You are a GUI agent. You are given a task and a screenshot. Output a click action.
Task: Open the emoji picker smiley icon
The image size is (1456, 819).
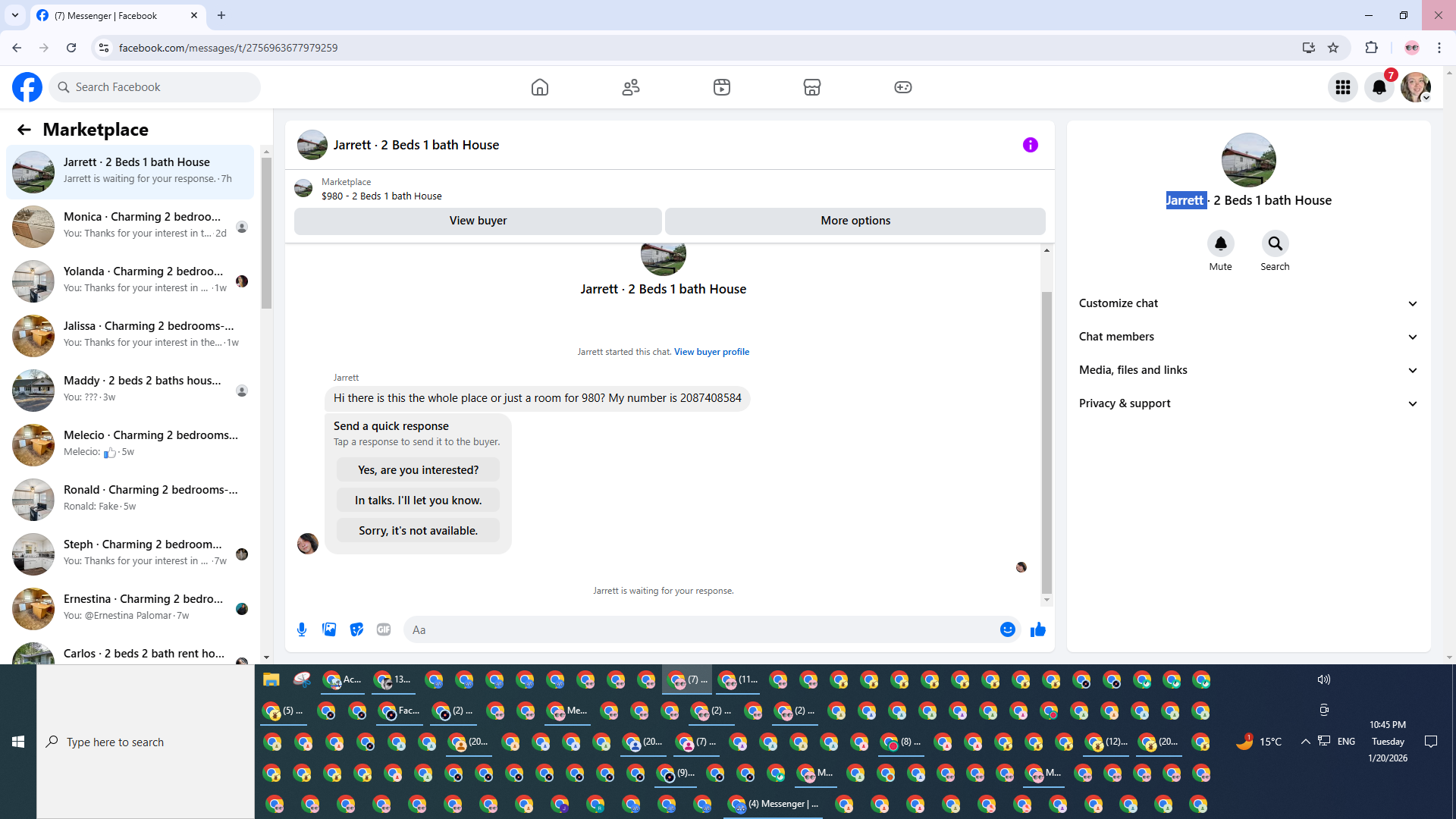(x=1007, y=629)
